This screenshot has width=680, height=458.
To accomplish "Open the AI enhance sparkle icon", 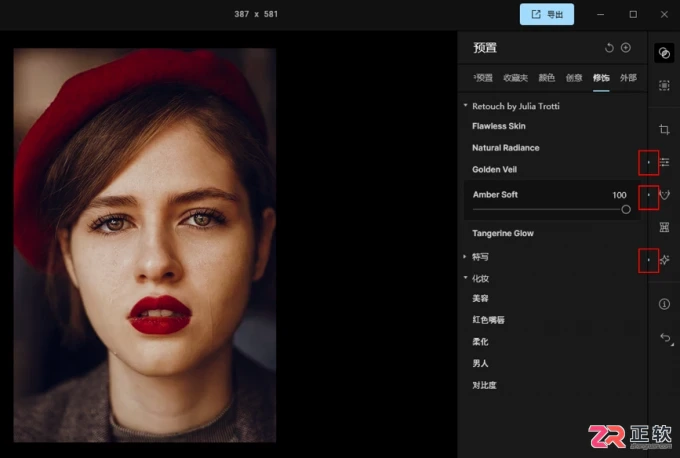I will [664, 260].
